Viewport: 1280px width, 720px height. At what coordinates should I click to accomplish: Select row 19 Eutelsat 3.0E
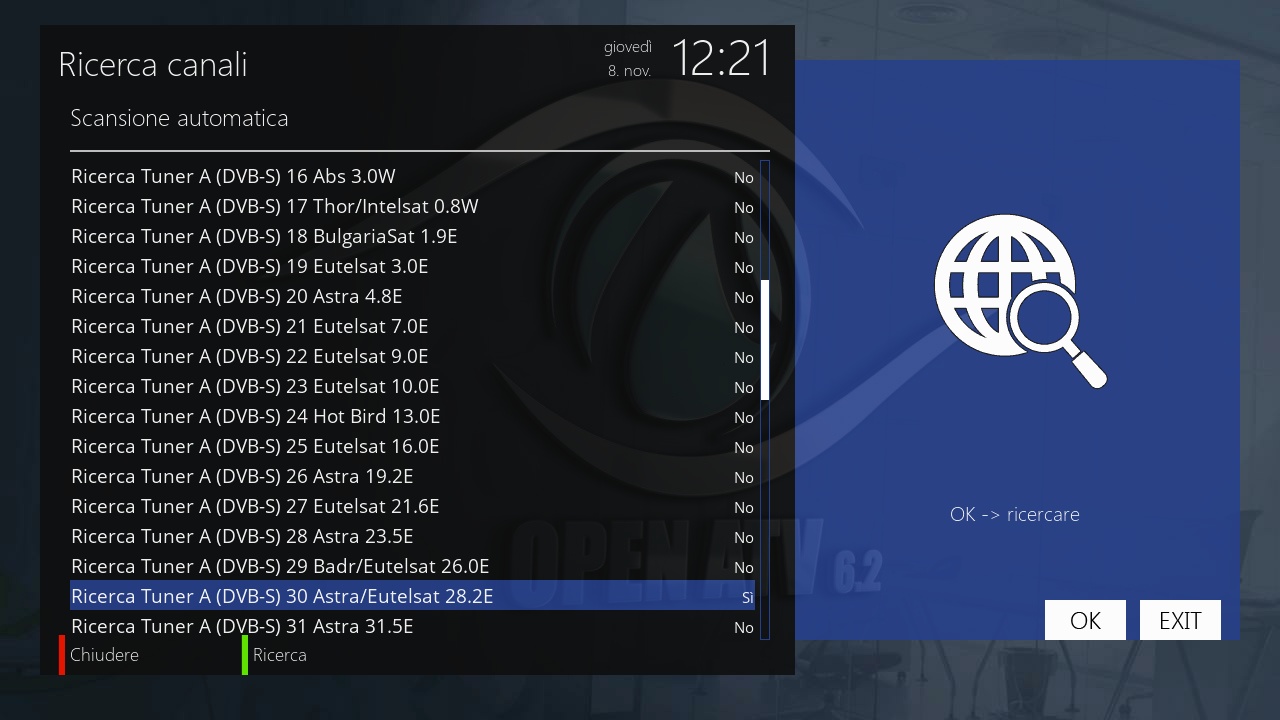click(412, 266)
